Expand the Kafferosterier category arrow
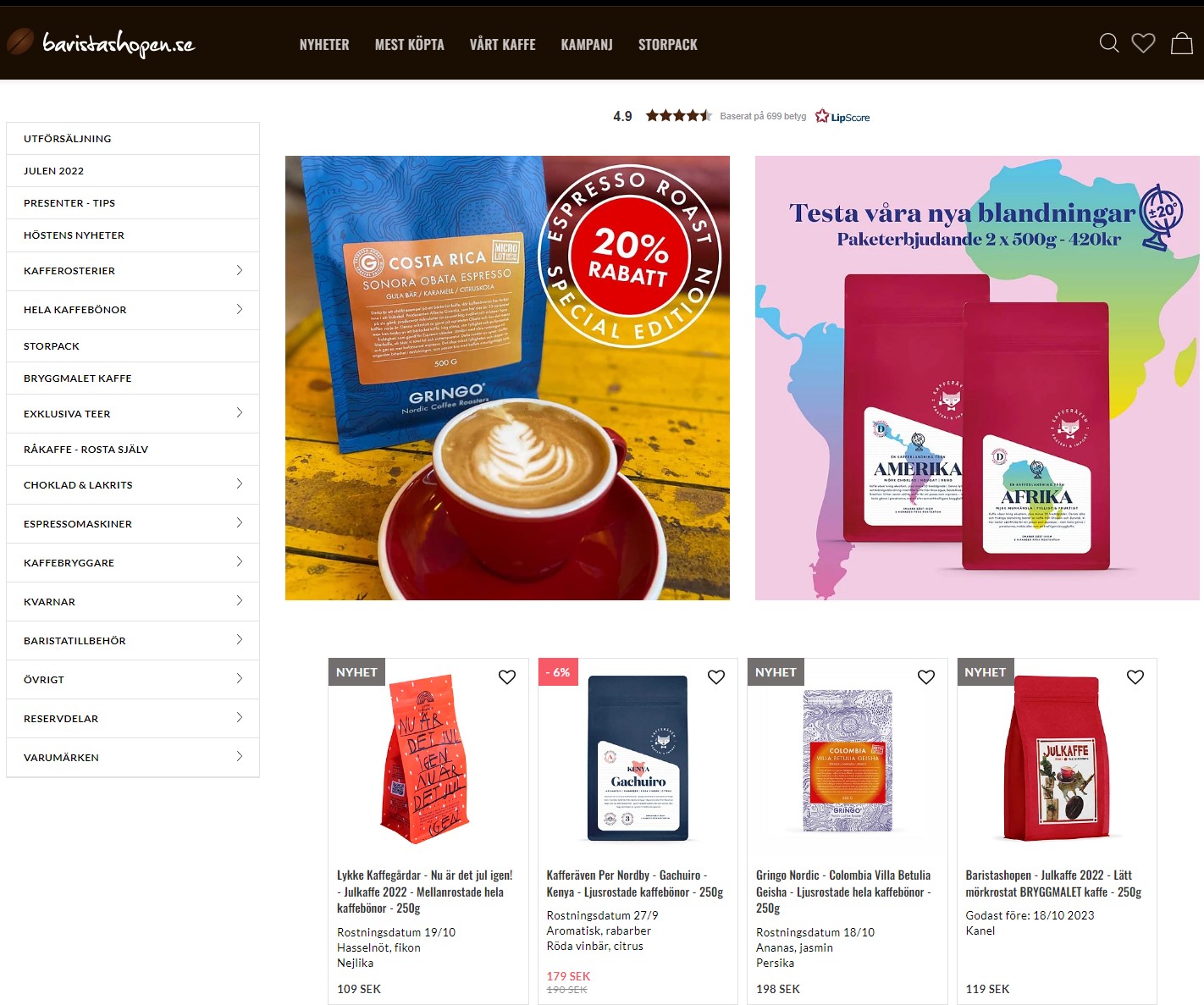 pyautogui.click(x=240, y=270)
